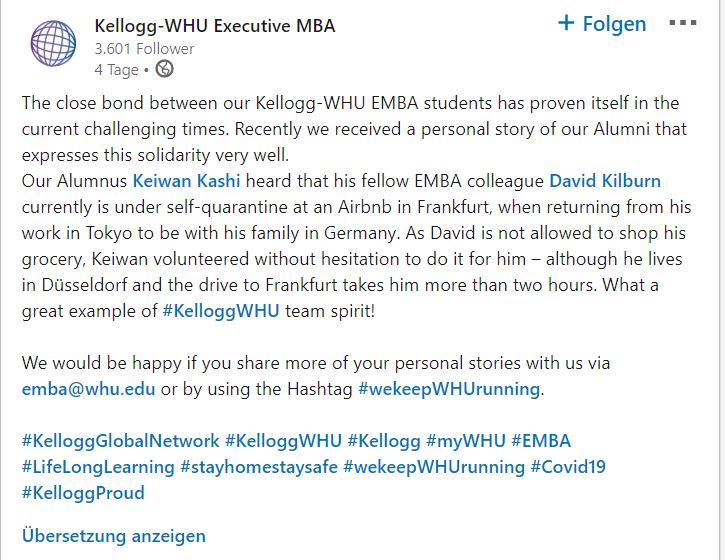Open David Kilburn's profile link
Screen dimensions: 725x560
point(605,181)
